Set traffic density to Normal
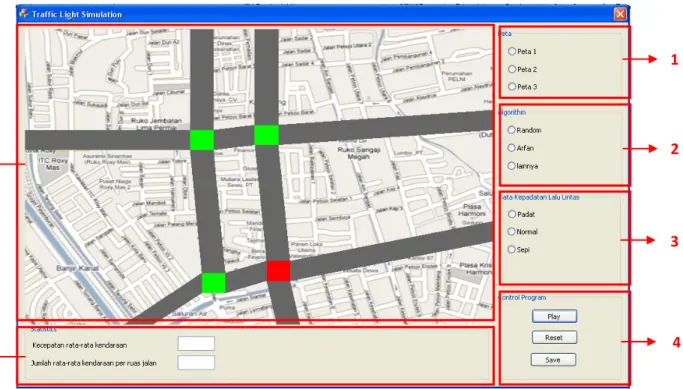The height and width of the screenshot is (389, 683). (512, 232)
